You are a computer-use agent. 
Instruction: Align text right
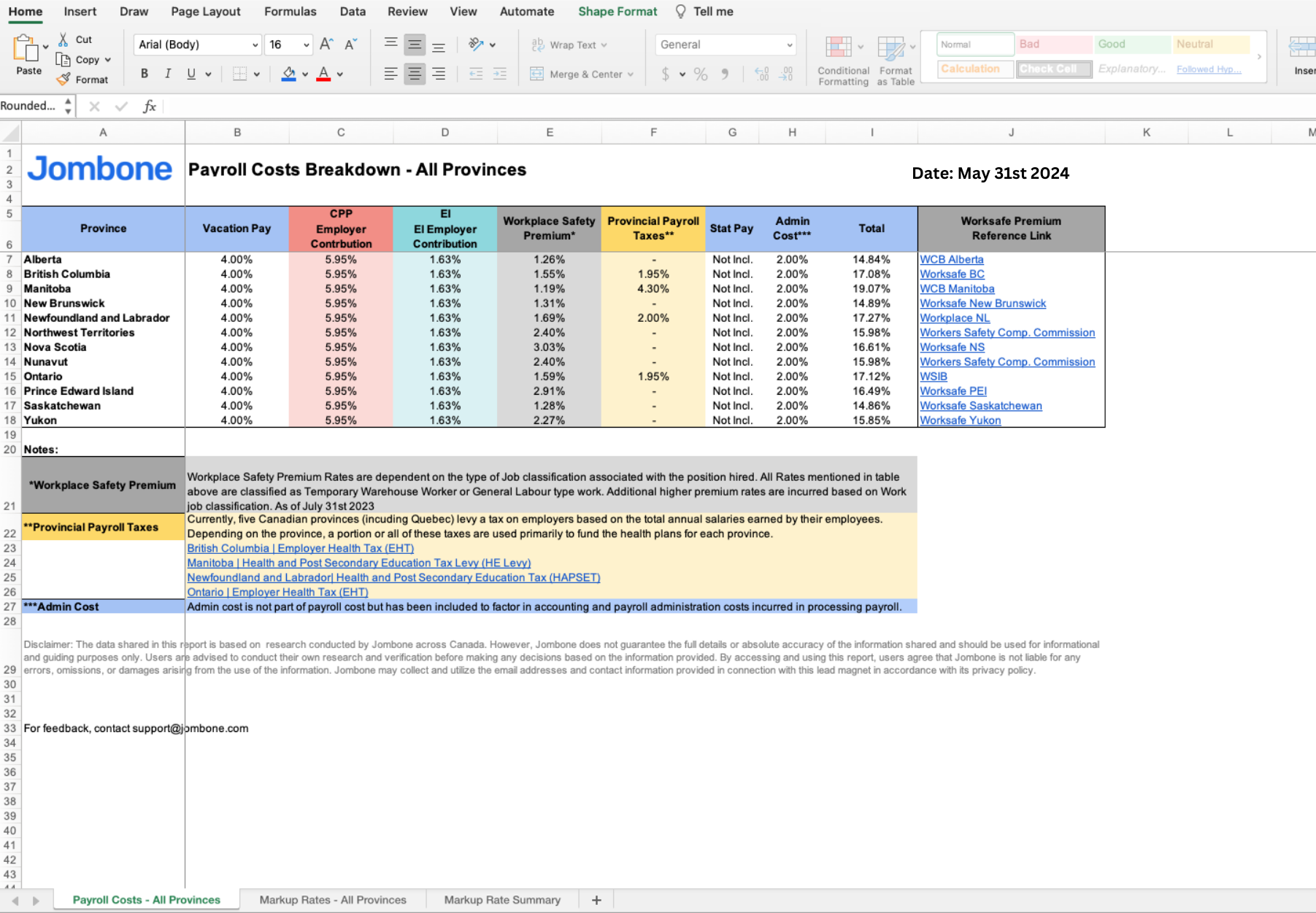pyautogui.click(x=439, y=74)
